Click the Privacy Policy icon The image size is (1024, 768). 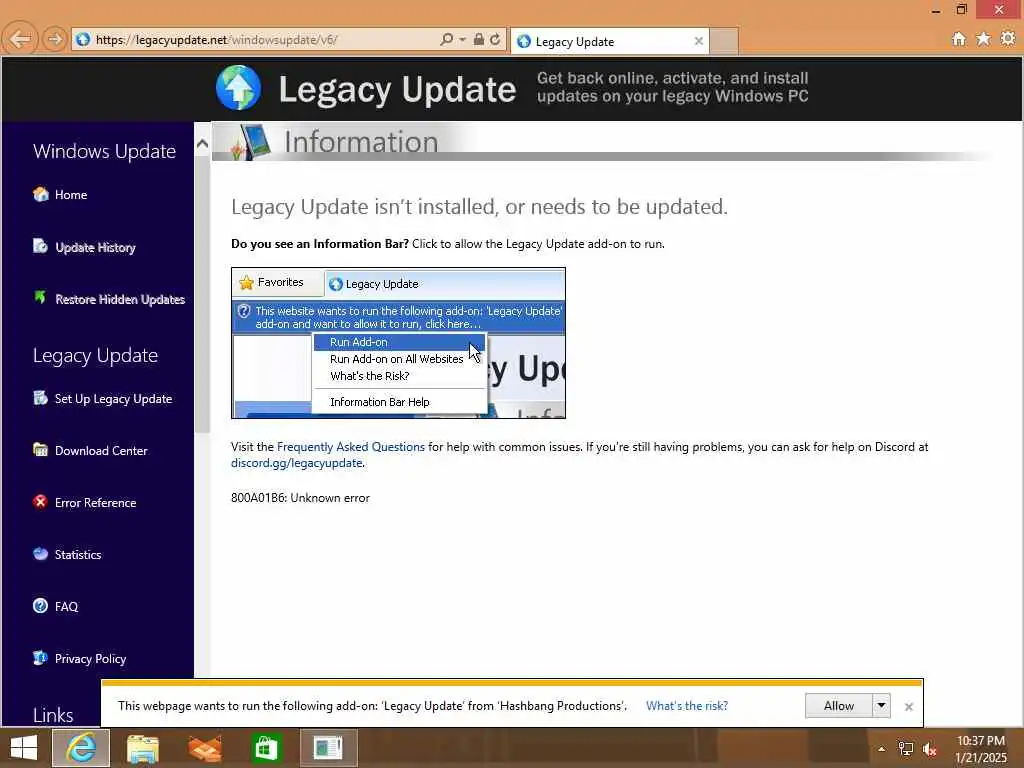(40, 658)
